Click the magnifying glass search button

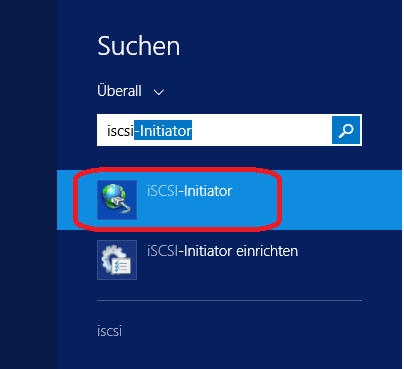346,130
